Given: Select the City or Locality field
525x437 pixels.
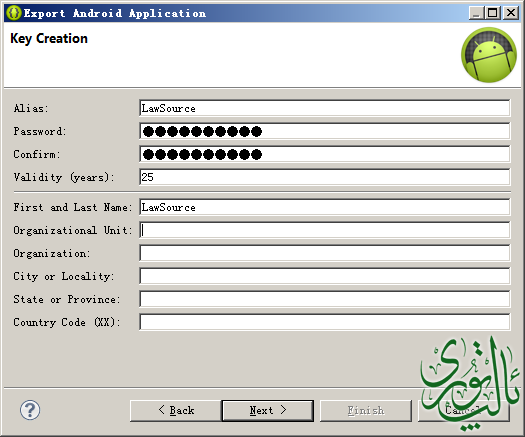Looking at the screenshot, I should [x=325, y=276].
